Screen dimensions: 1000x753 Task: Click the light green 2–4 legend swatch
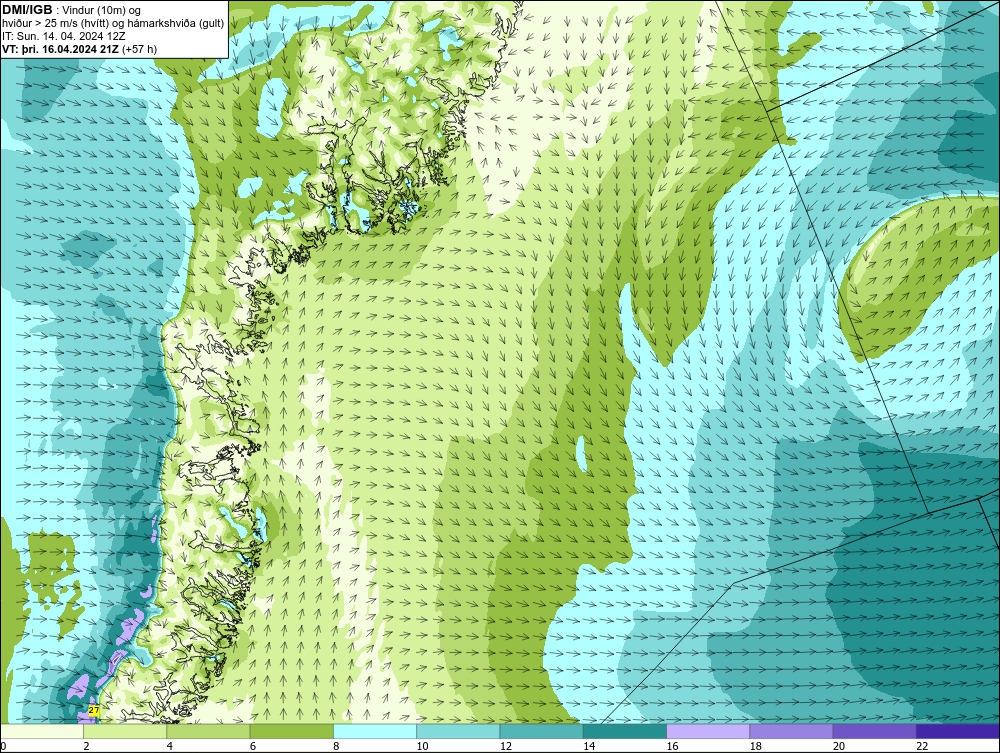tap(125, 731)
